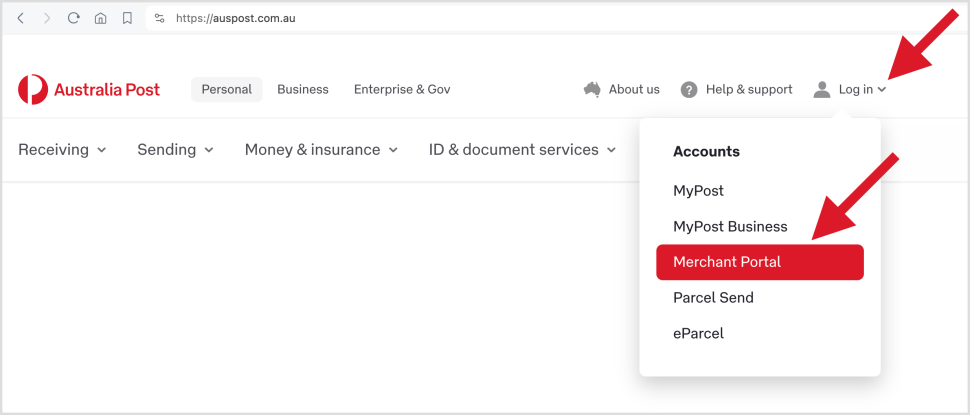Click the Accounts heading in the login menu
The height and width of the screenshot is (415, 970).
[x=706, y=152]
